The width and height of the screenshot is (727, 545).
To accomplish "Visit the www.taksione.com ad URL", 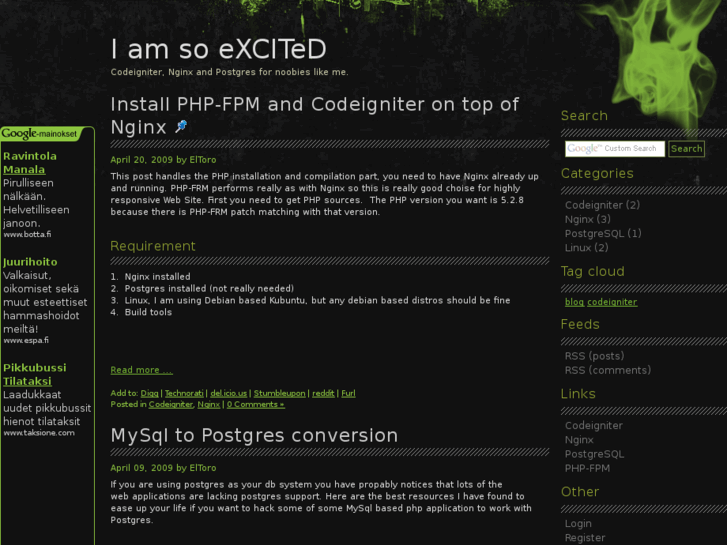I will [38, 433].
